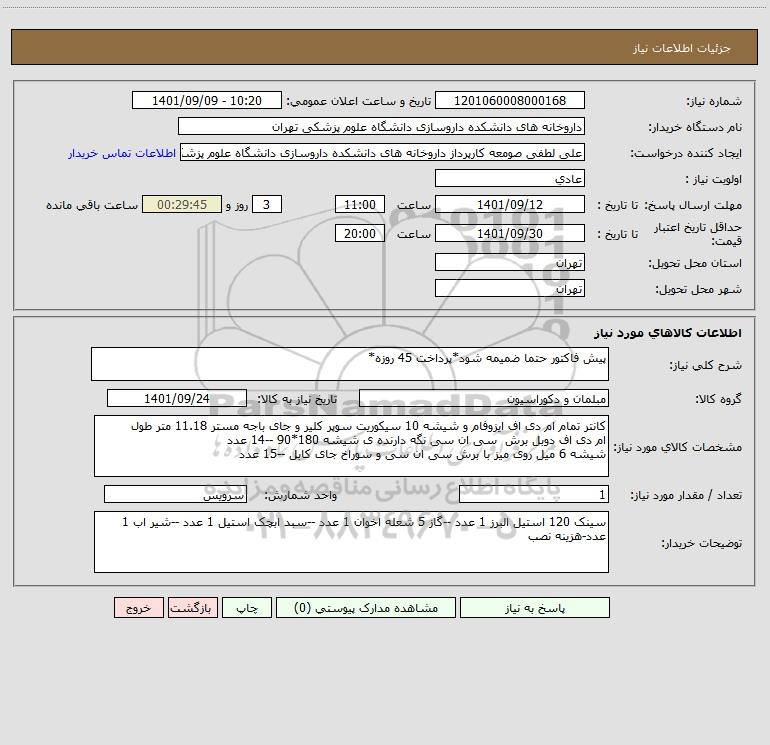Click the چاپ print button
This screenshot has height=745, width=770.
tap(247, 608)
